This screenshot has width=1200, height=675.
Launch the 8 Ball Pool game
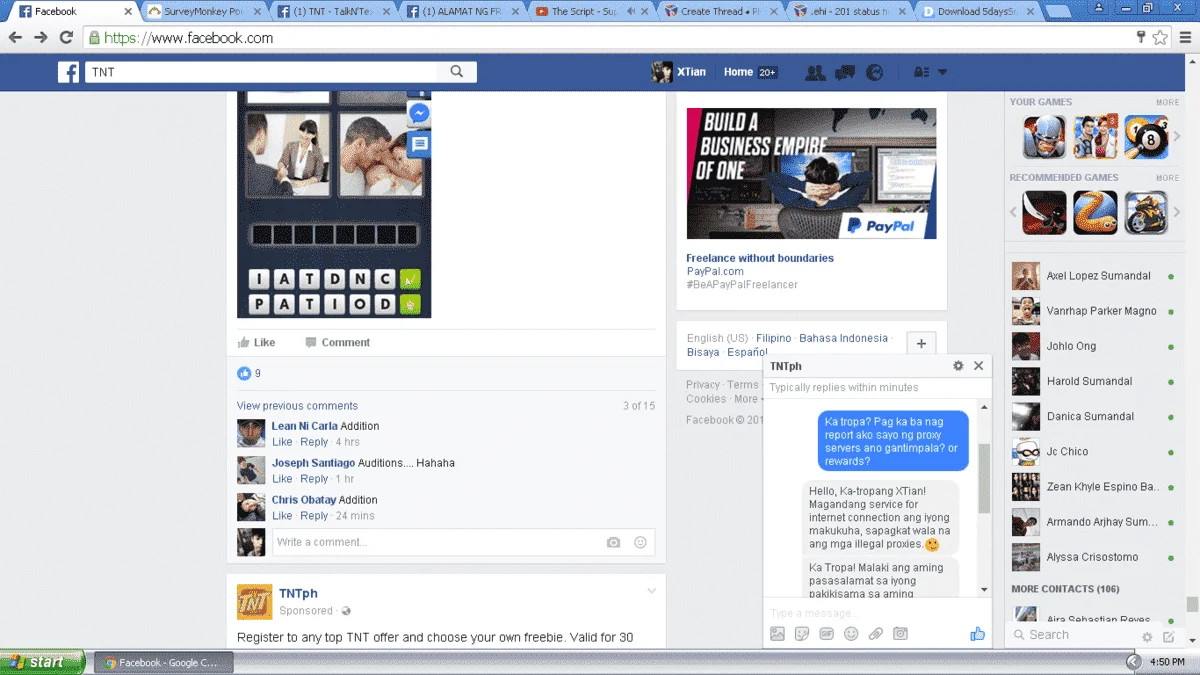pyautogui.click(x=1146, y=137)
